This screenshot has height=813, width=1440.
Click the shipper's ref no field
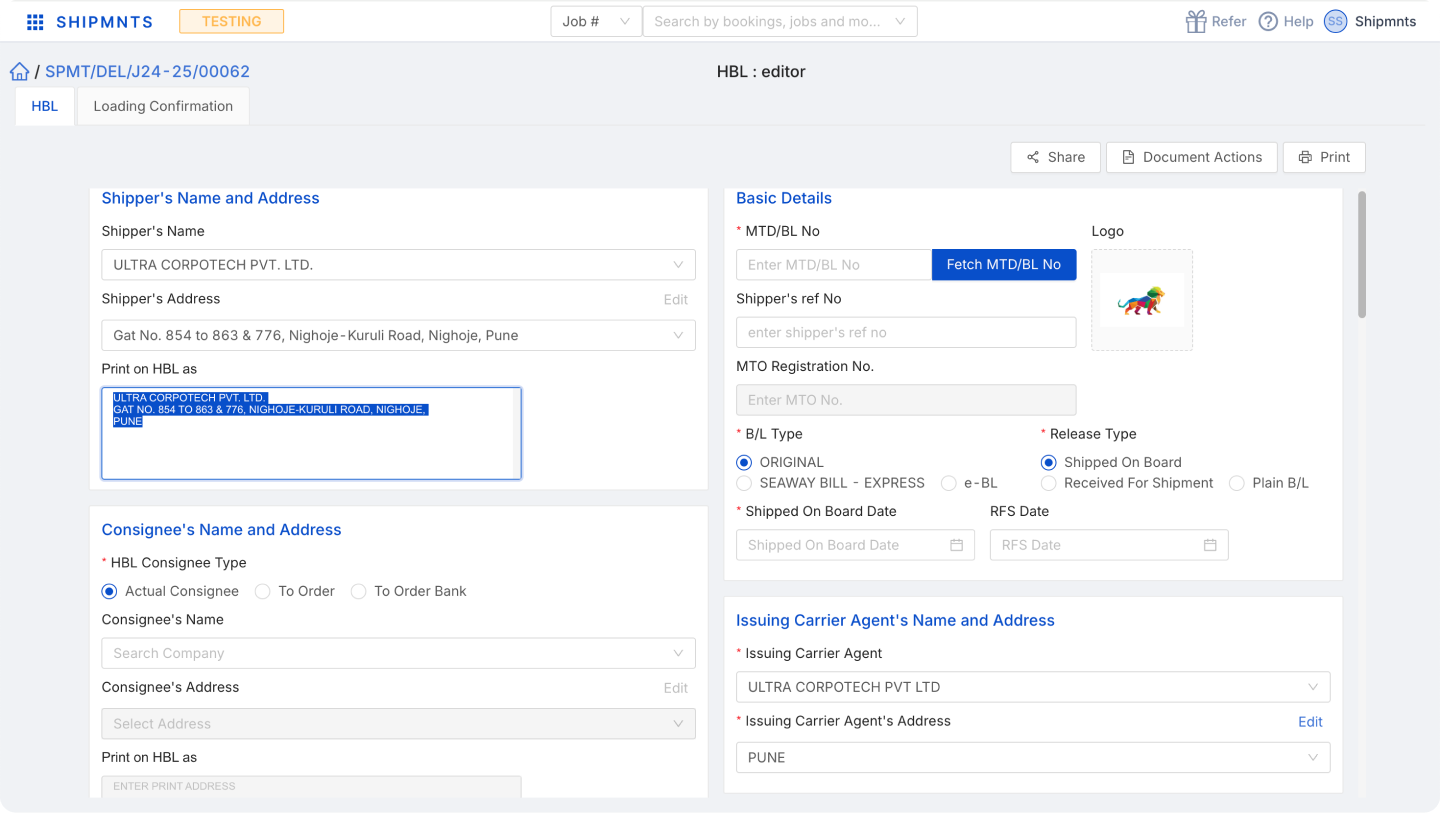click(x=906, y=332)
